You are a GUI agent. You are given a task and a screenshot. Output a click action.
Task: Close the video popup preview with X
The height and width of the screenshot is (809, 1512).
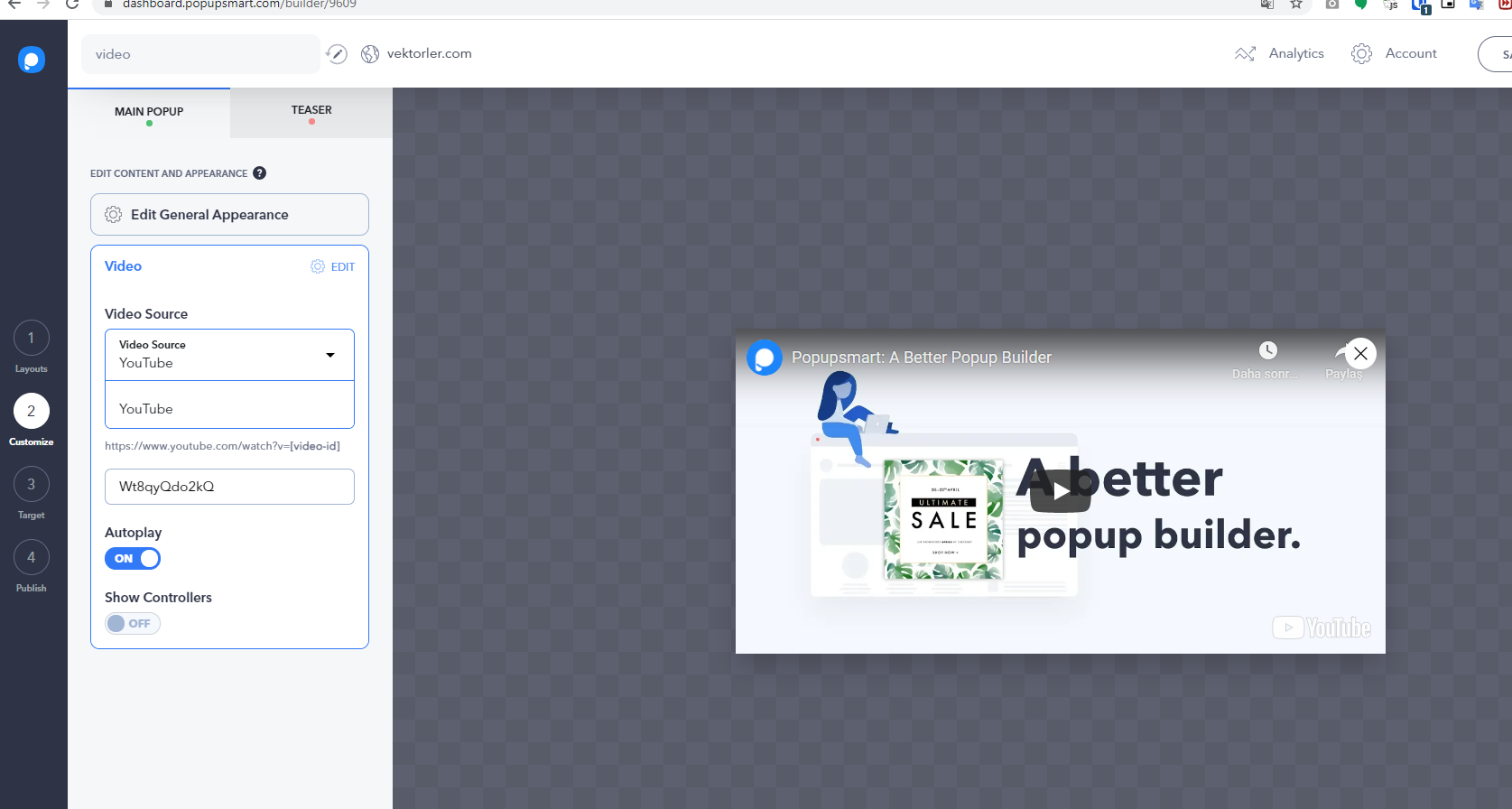[1360, 353]
